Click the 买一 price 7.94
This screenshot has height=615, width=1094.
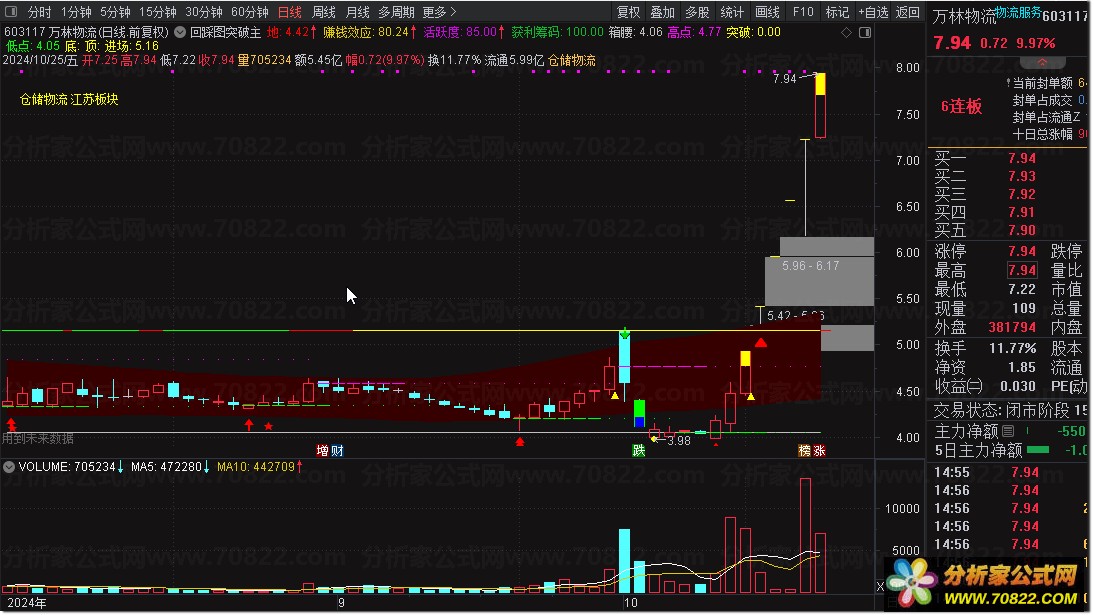[x=1021, y=158]
